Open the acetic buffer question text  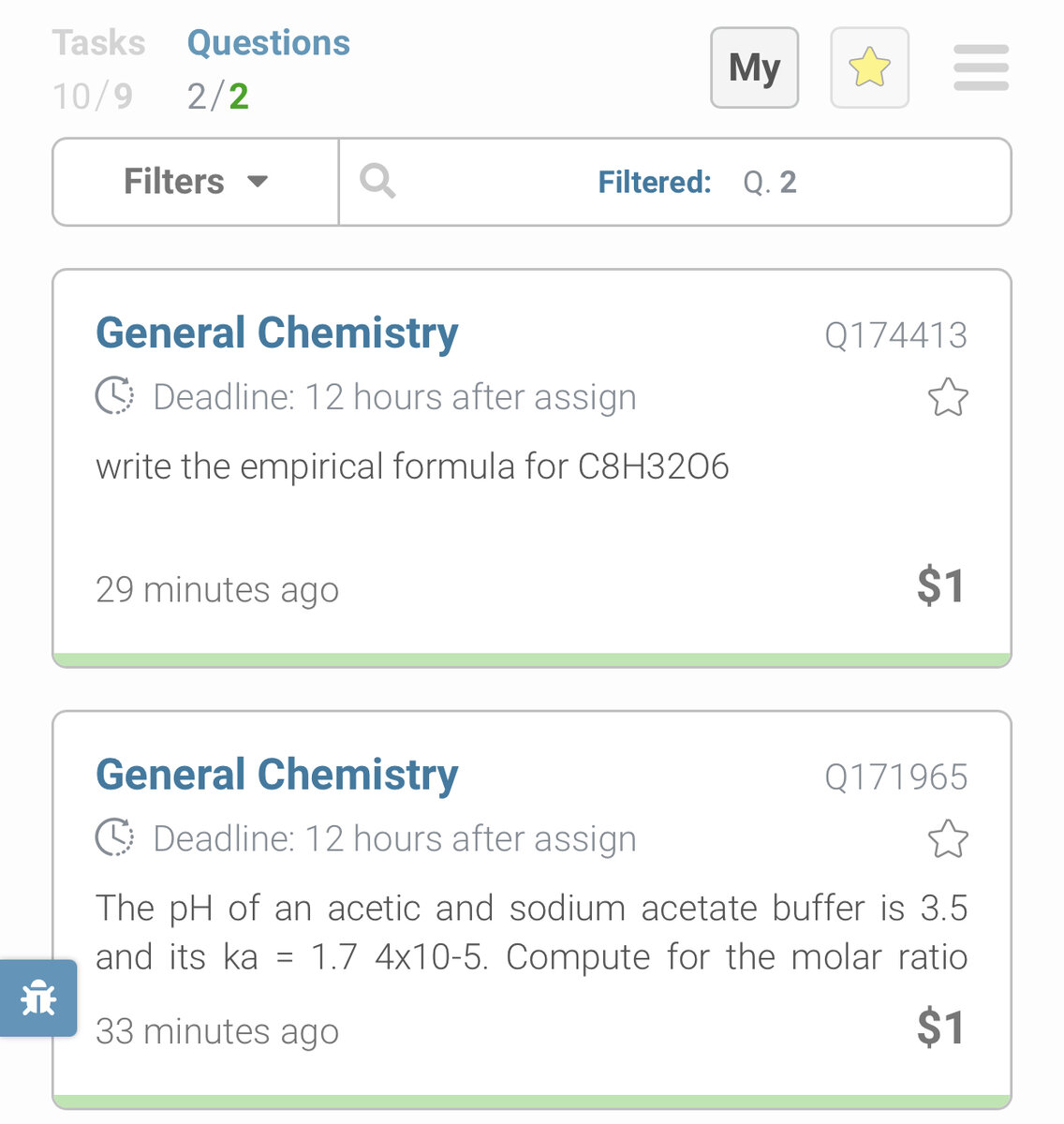pyautogui.click(x=531, y=932)
